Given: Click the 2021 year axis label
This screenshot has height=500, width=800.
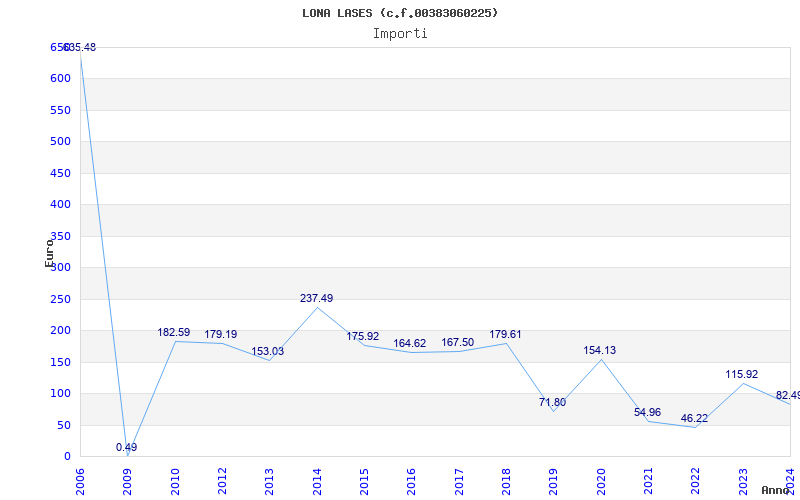Looking at the screenshot, I should 648,482.
